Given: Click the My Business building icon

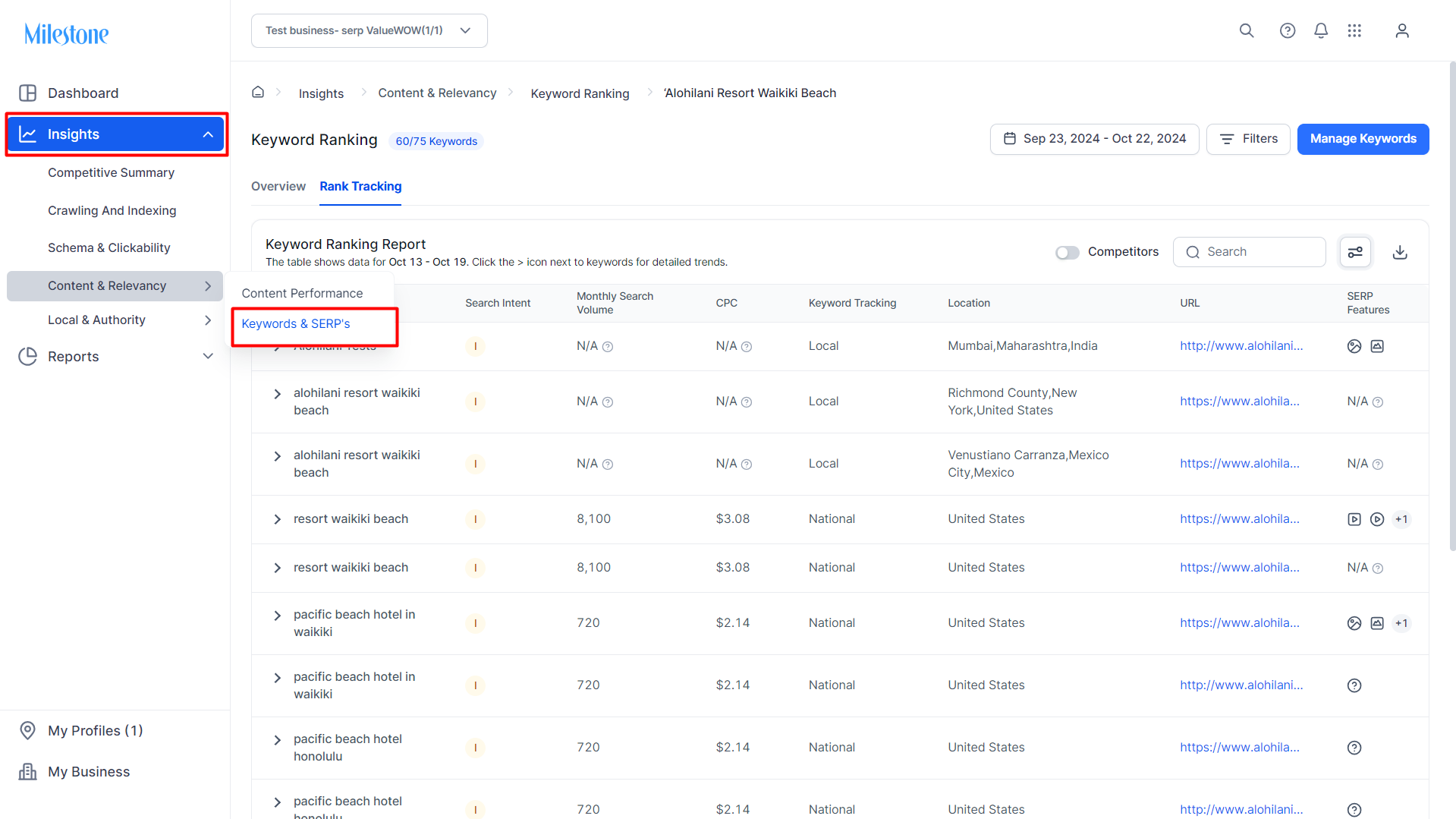Looking at the screenshot, I should (28, 771).
